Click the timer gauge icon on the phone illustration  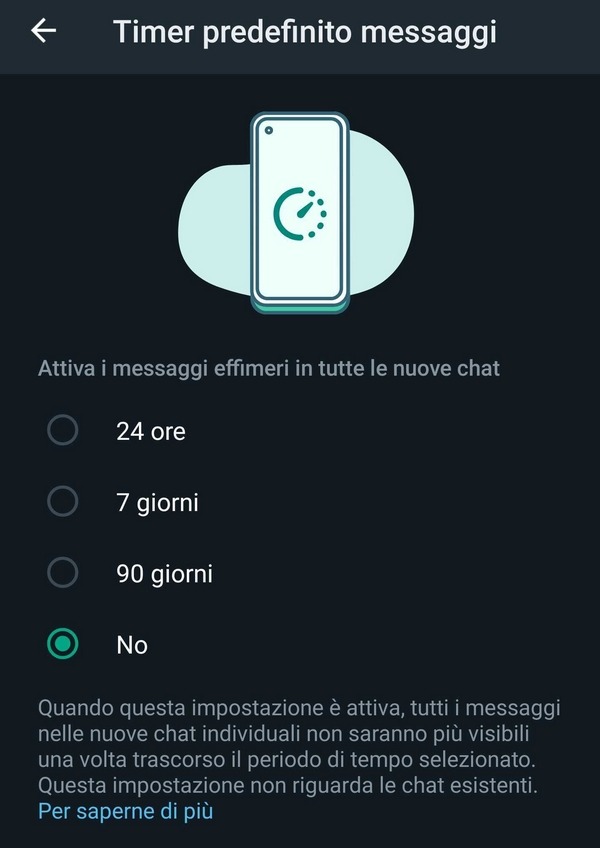298,214
